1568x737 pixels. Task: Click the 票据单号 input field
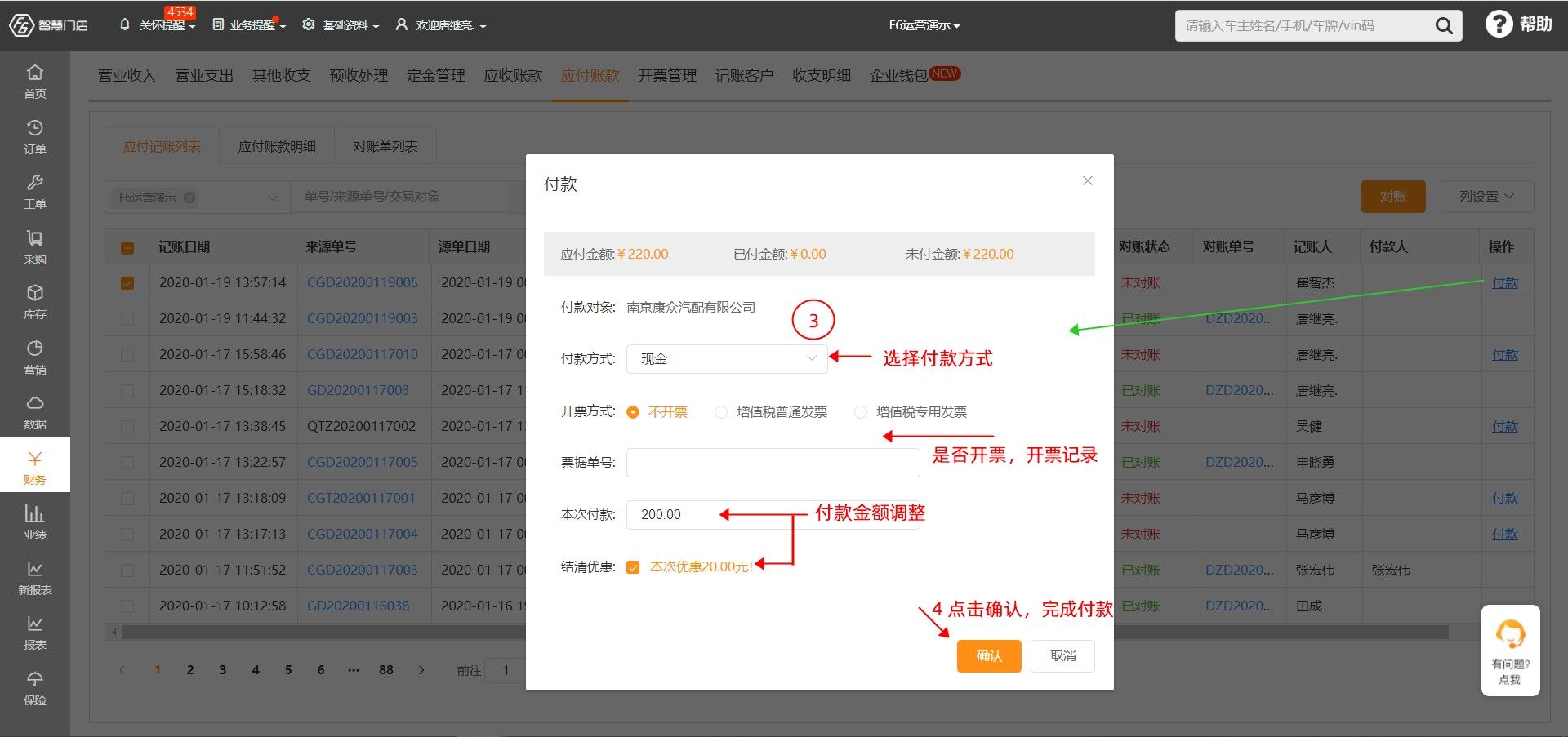[x=773, y=463]
